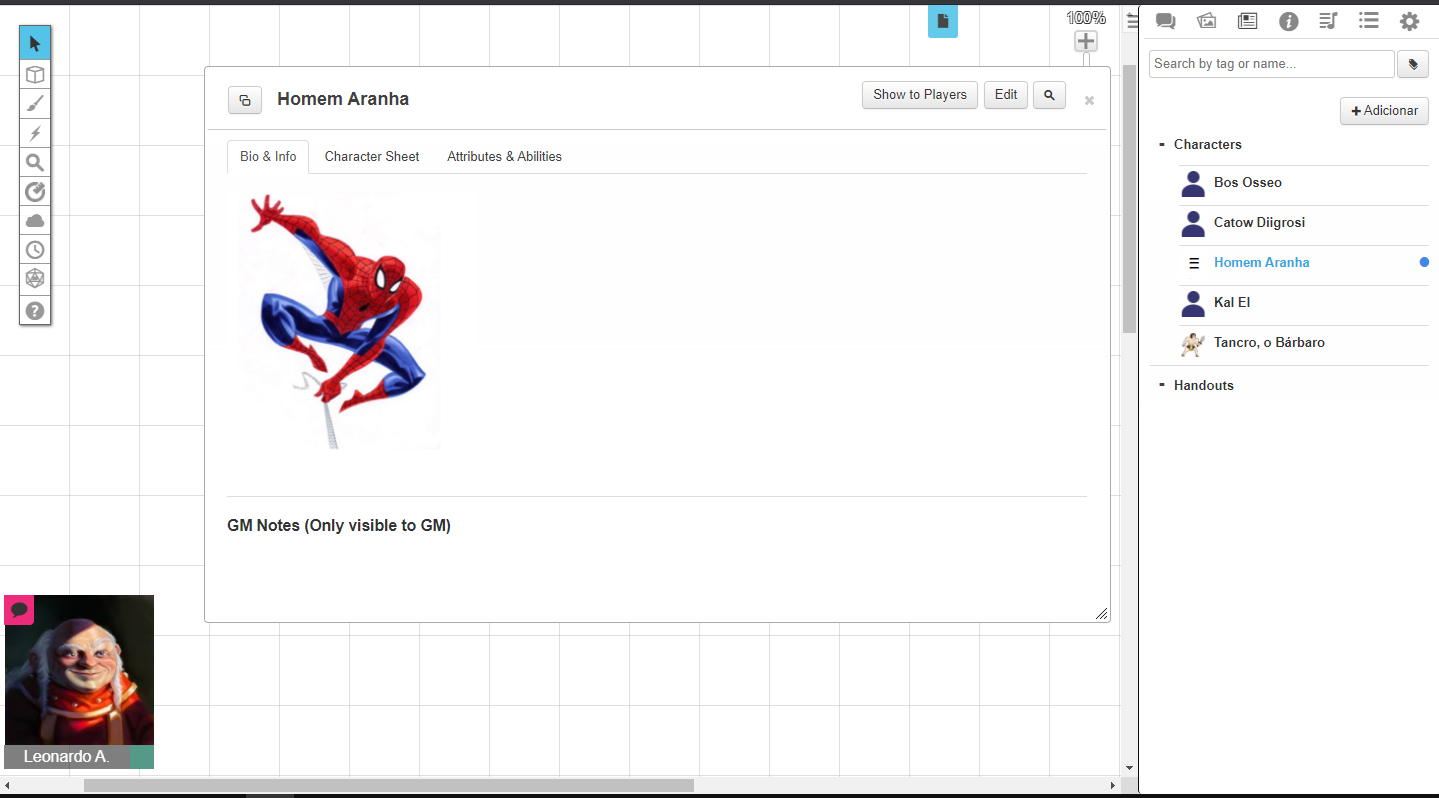Click Show to Players button

(x=920, y=95)
